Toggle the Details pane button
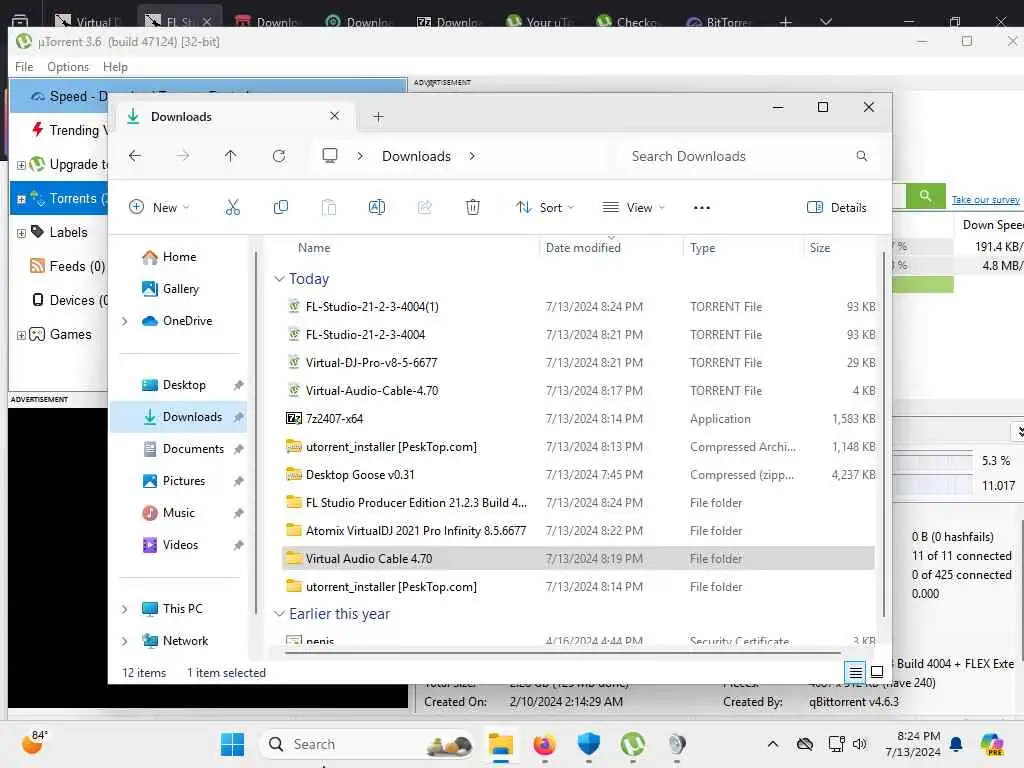This screenshot has height=768, width=1024. click(x=837, y=208)
